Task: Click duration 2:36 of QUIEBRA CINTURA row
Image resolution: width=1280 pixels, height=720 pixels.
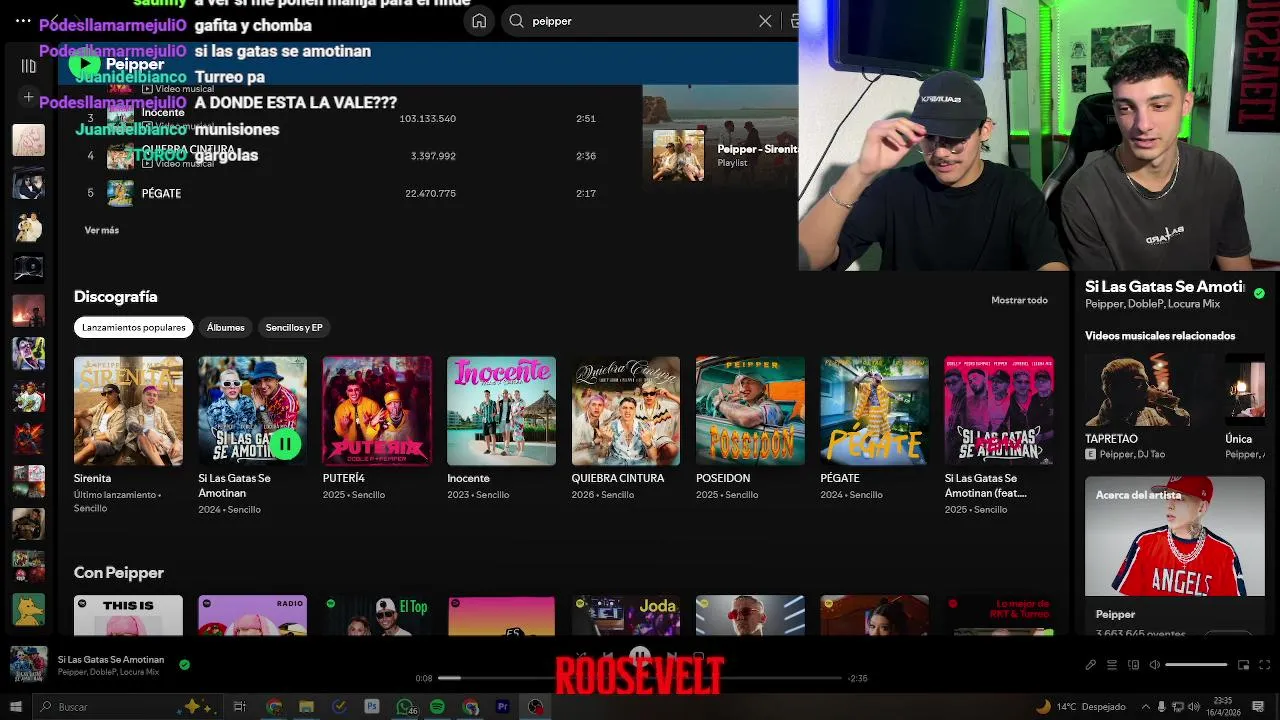Action: (586, 156)
